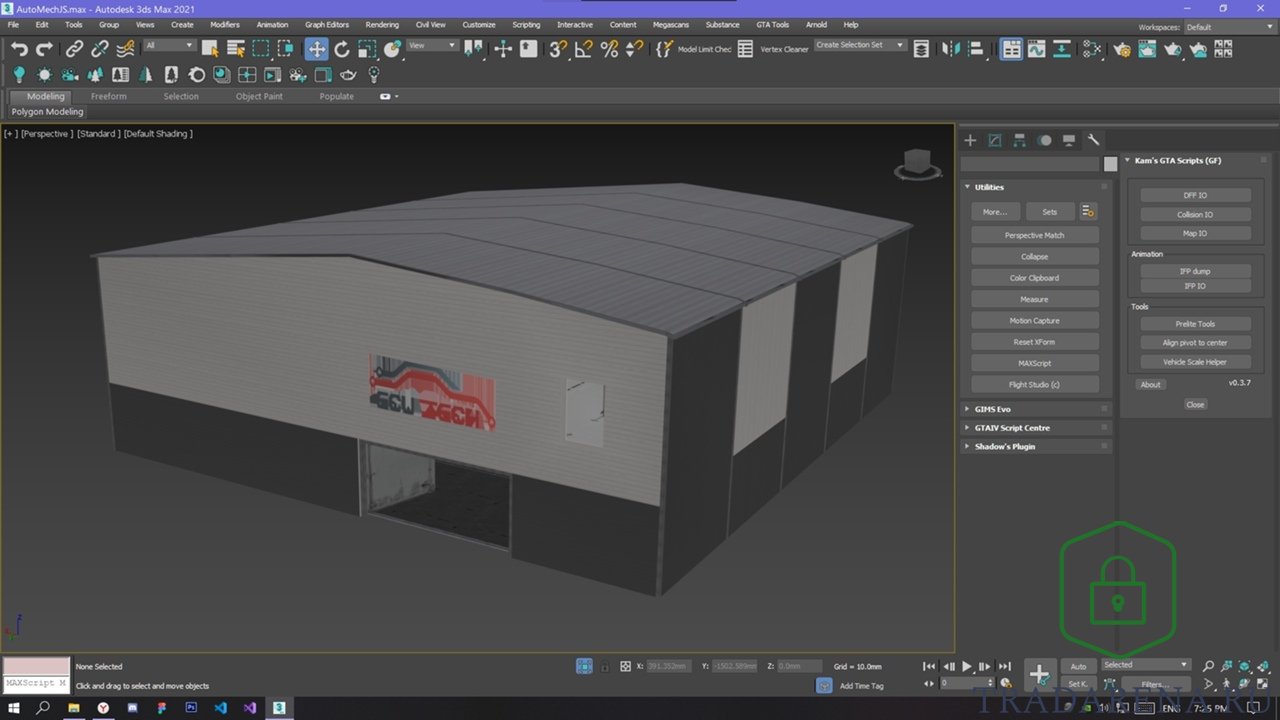The image size is (1280, 720).
Task: Open the Rendered Frame Window icon
Action: pyautogui.click(x=1147, y=49)
